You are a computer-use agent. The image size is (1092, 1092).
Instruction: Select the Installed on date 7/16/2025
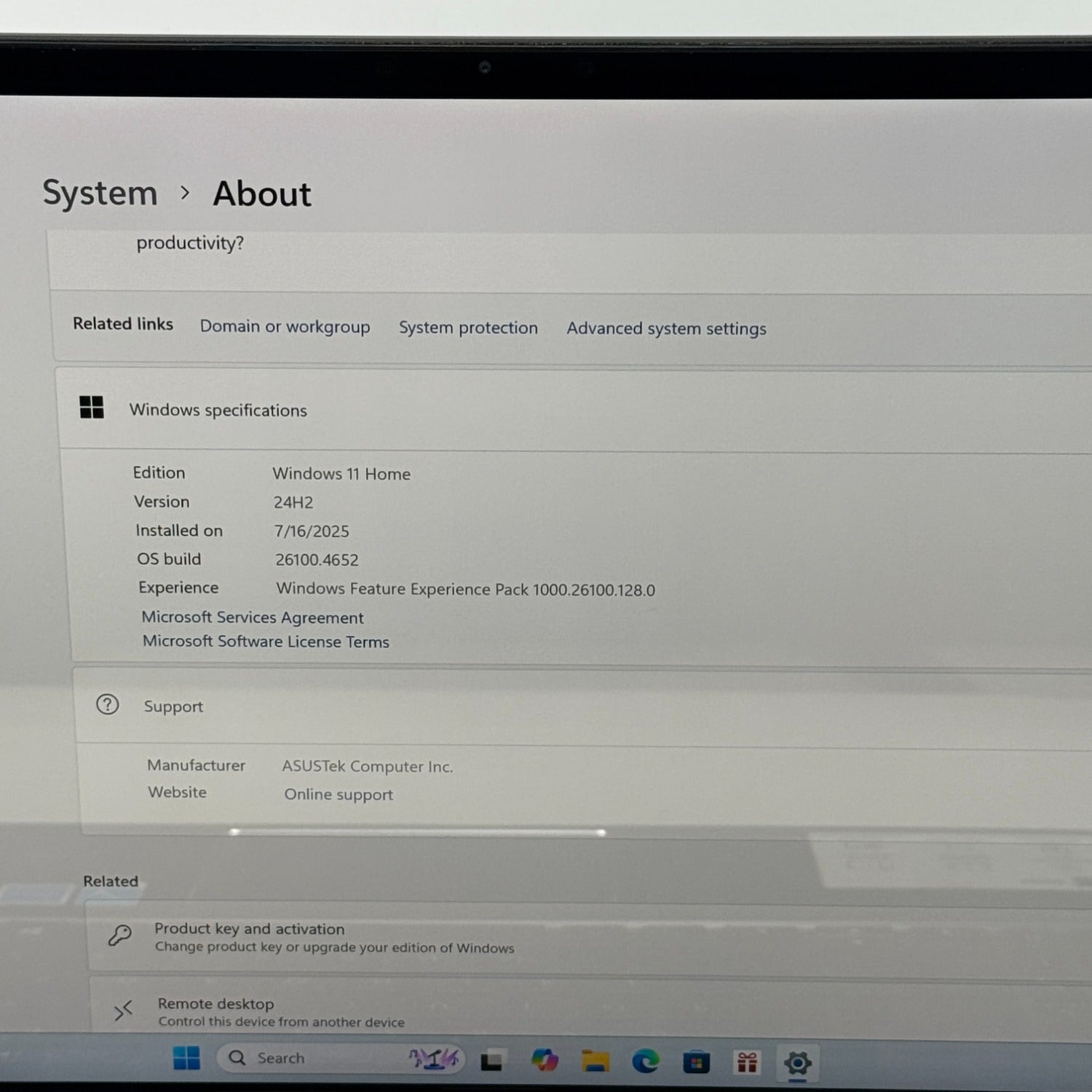pyautogui.click(x=312, y=531)
